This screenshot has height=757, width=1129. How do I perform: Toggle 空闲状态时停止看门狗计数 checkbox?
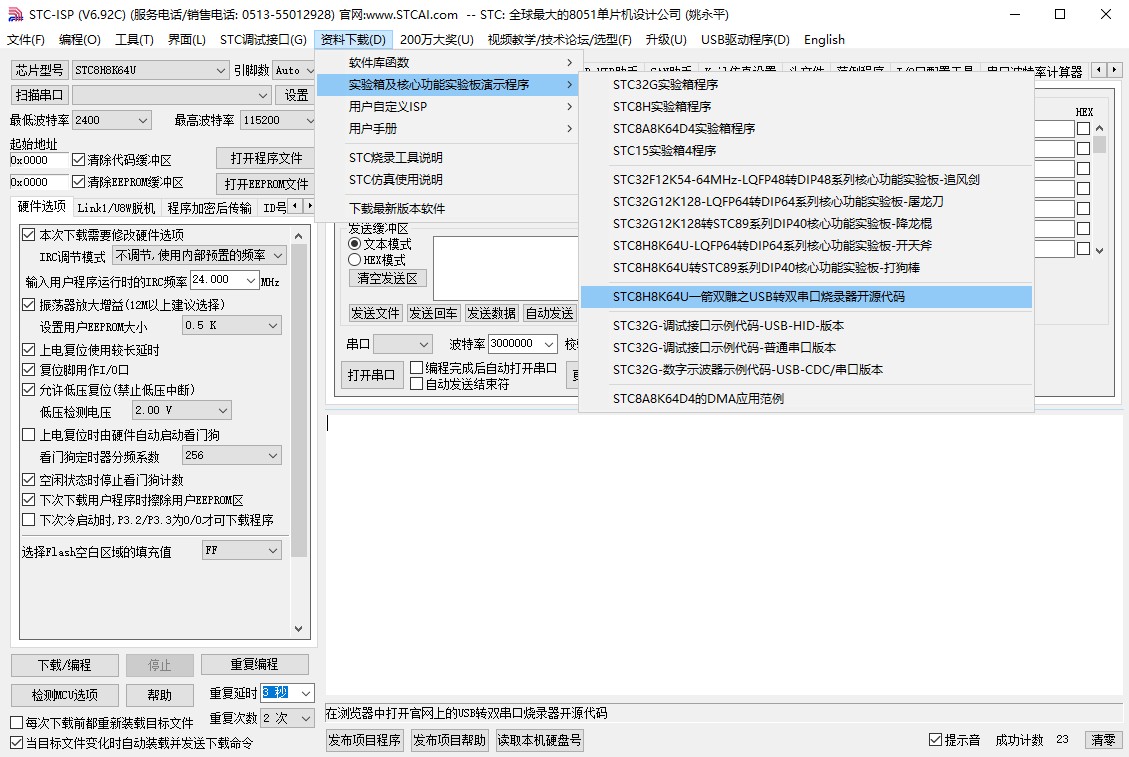(x=29, y=480)
